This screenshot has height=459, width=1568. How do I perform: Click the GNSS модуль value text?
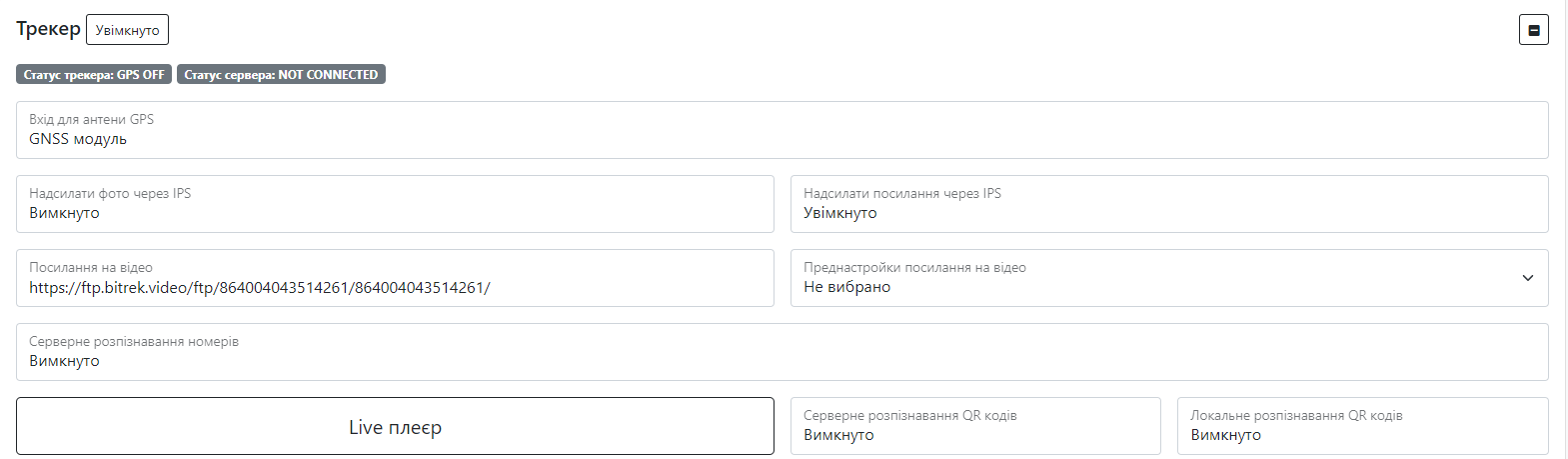point(78,140)
